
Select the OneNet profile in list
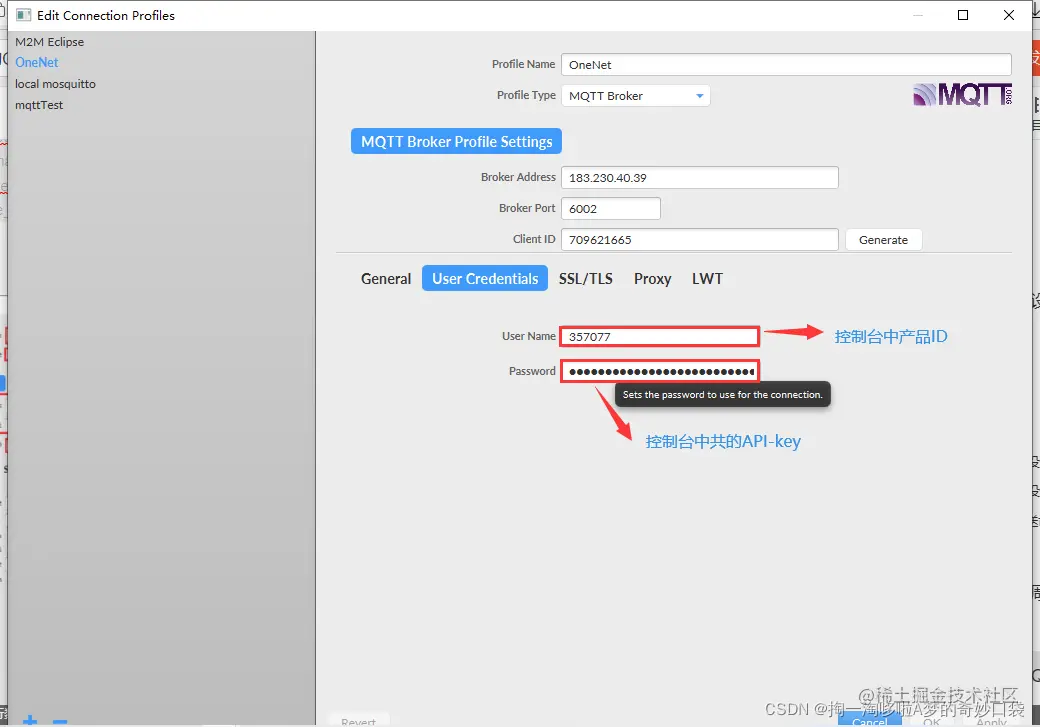pyautogui.click(x=37, y=62)
